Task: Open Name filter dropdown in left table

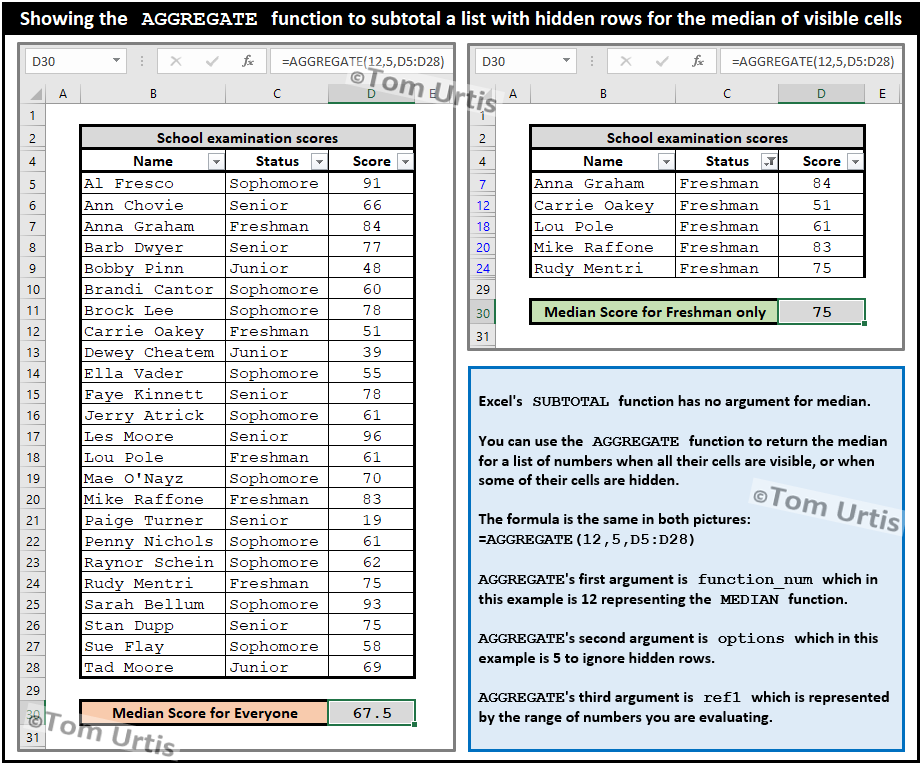Action: point(216,161)
